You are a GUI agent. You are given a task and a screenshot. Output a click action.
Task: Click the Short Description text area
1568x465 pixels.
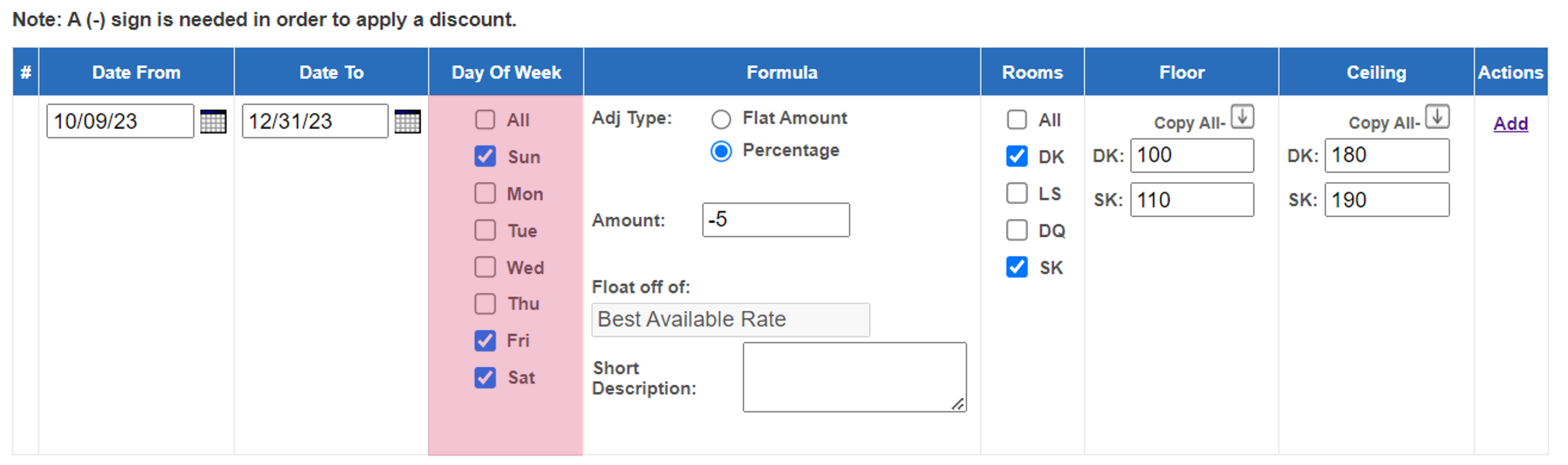click(x=855, y=377)
